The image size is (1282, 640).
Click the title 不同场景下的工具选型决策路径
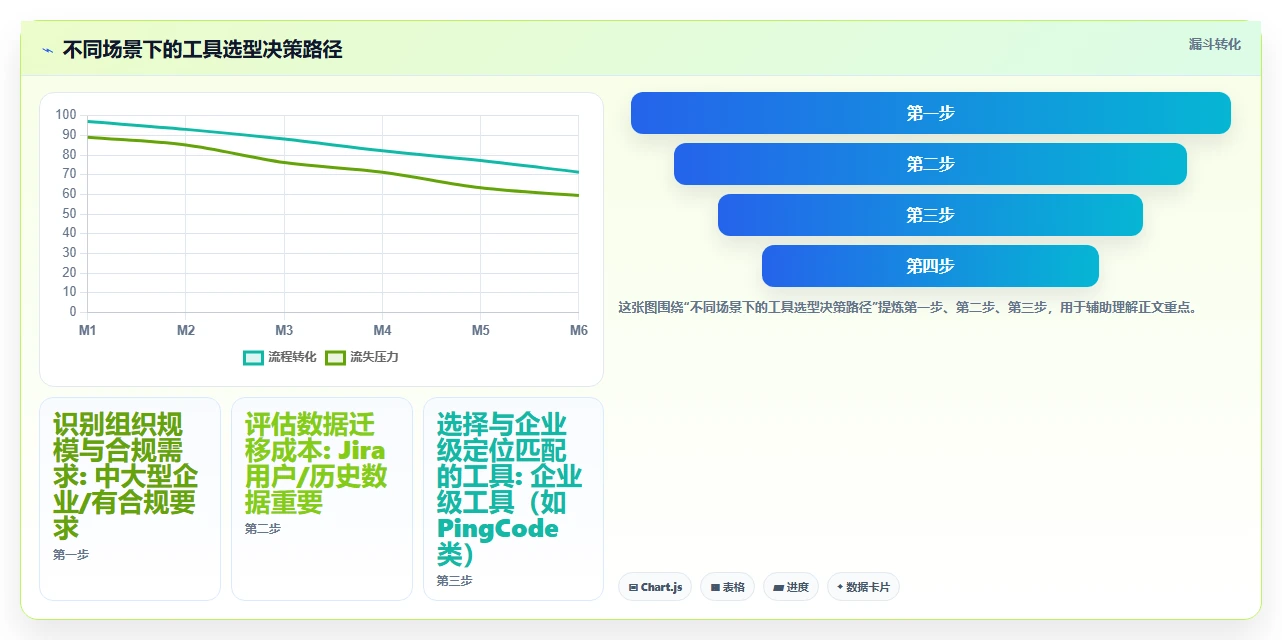(202, 49)
